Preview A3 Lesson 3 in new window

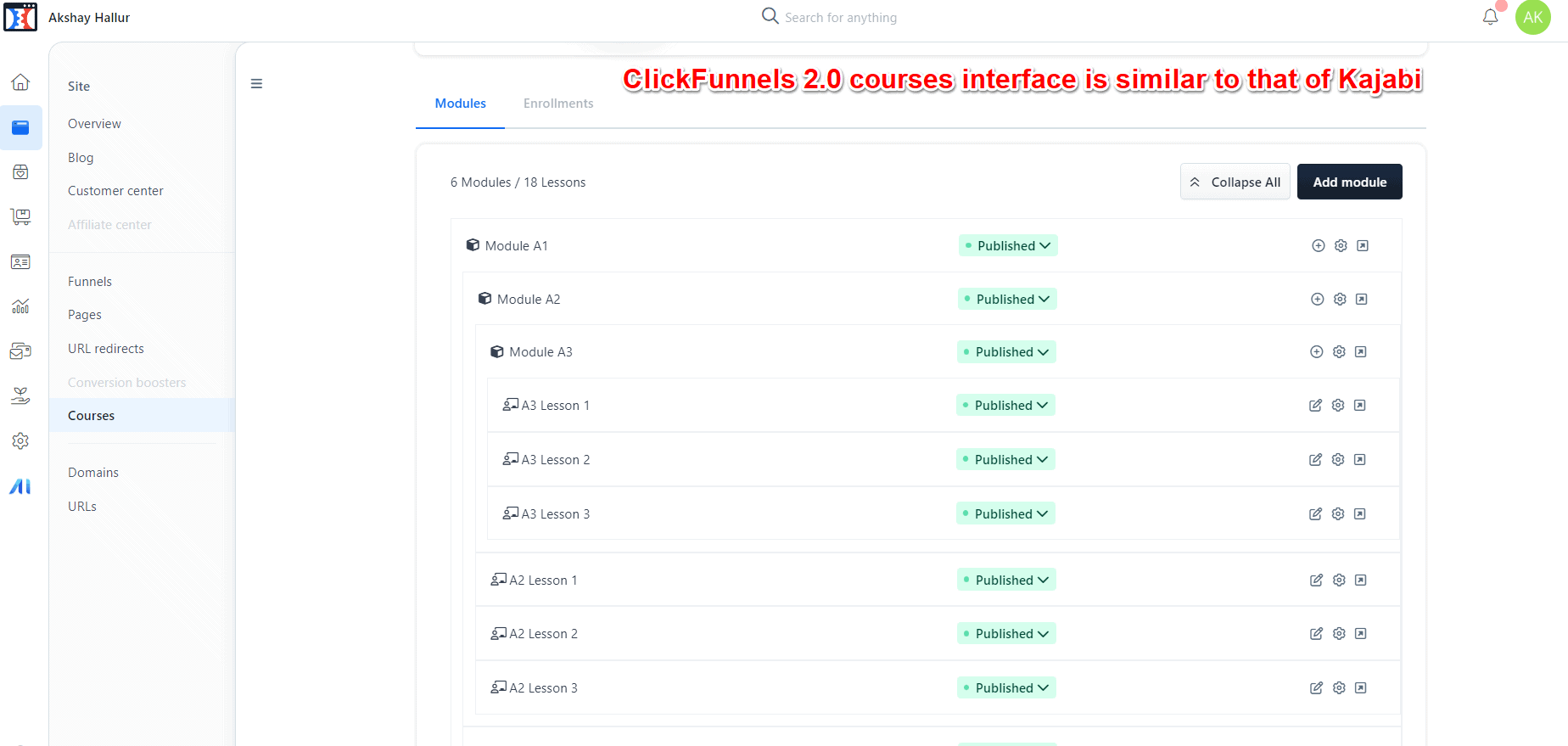pos(1360,514)
